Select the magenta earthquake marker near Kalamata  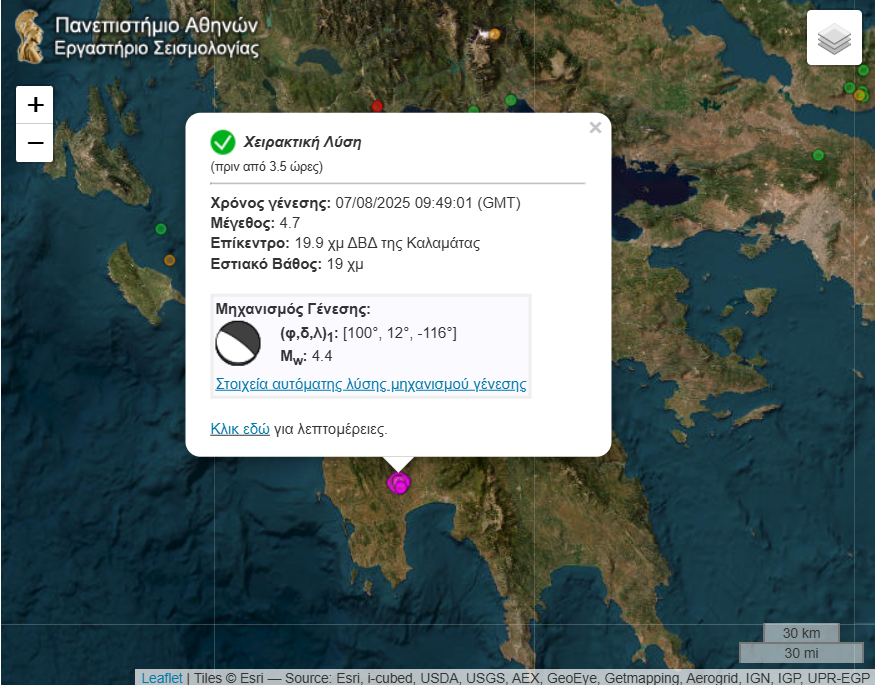click(399, 483)
